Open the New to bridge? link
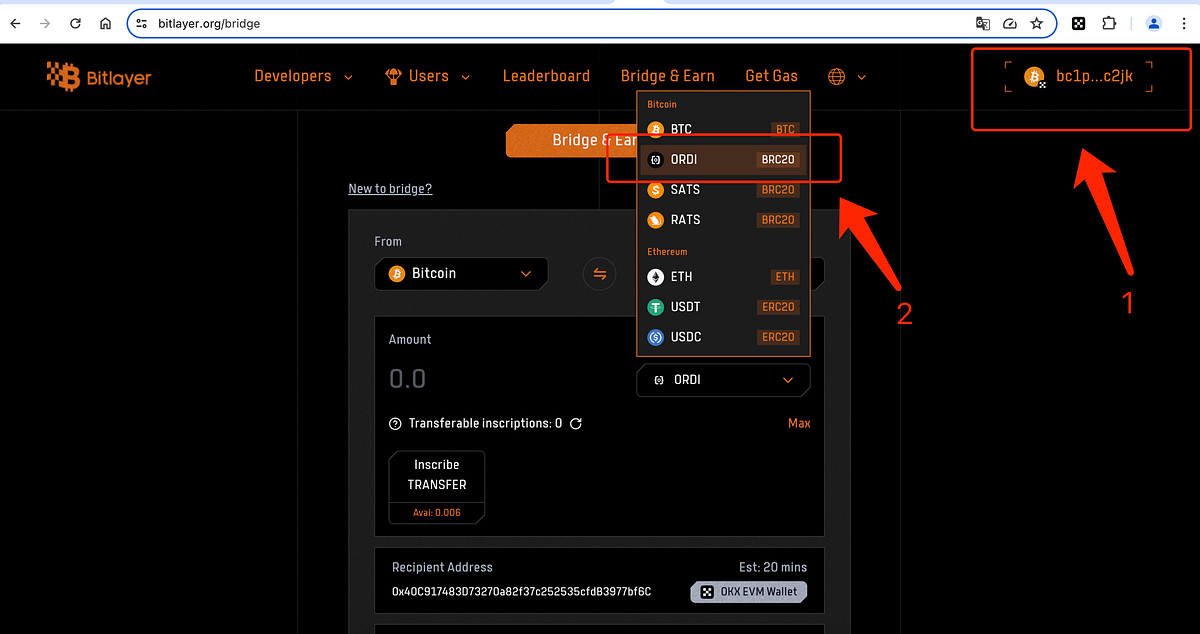The width and height of the screenshot is (1200, 634). pos(390,188)
